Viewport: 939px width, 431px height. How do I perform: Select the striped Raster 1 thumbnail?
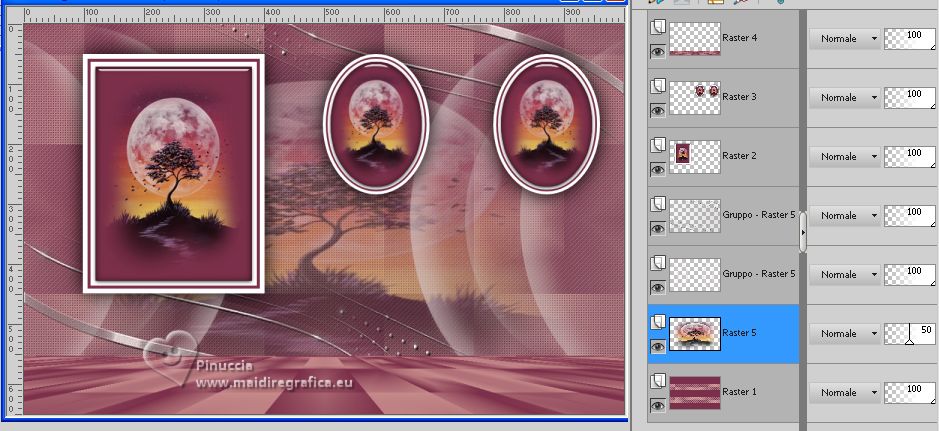(695, 393)
